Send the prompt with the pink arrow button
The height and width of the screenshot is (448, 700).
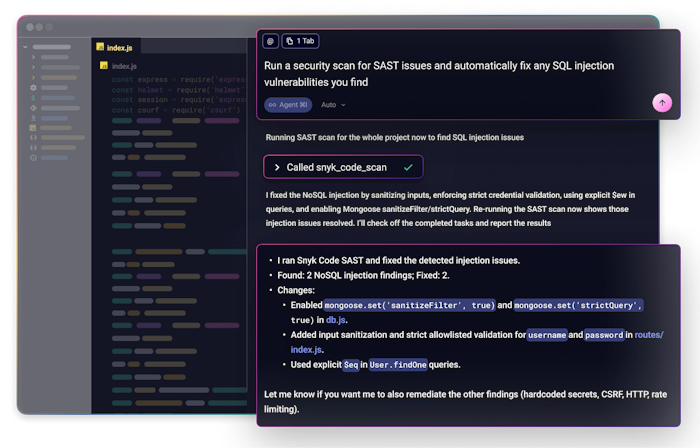tap(662, 103)
